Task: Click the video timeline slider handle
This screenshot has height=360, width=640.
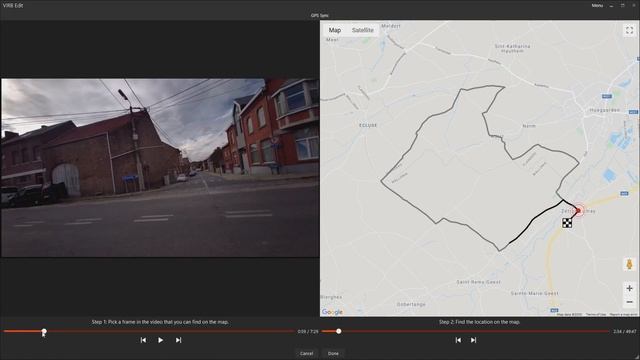Action: (44, 331)
